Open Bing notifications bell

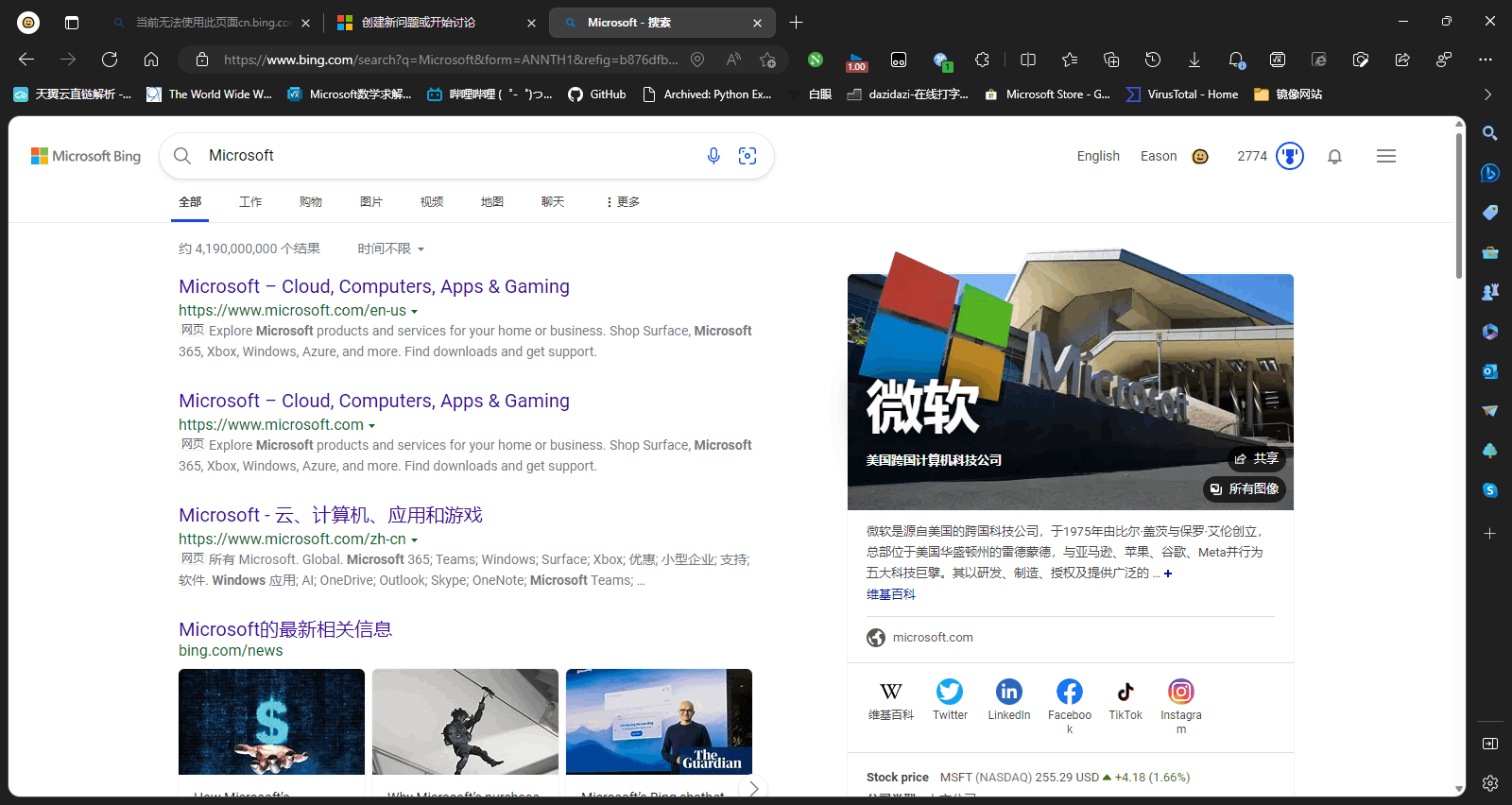tap(1334, 157)
